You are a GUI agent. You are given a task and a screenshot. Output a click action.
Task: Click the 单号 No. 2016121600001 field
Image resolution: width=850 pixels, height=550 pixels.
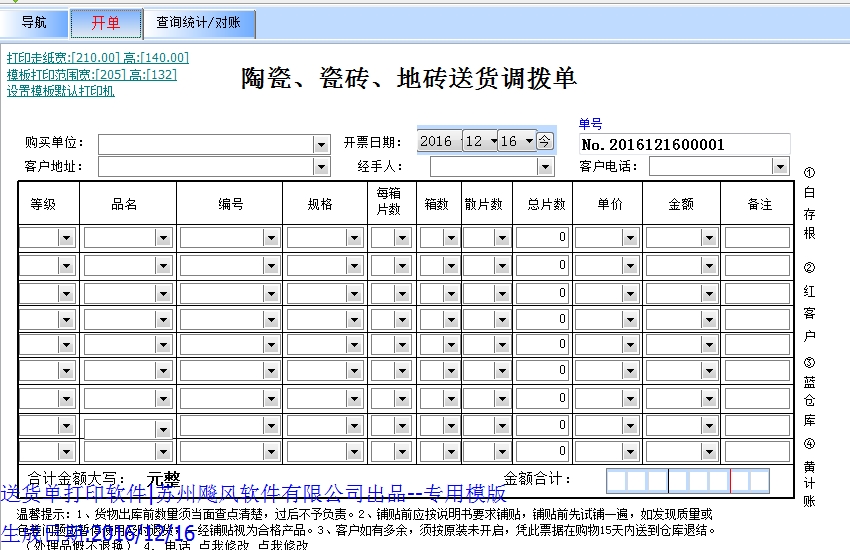684,144
